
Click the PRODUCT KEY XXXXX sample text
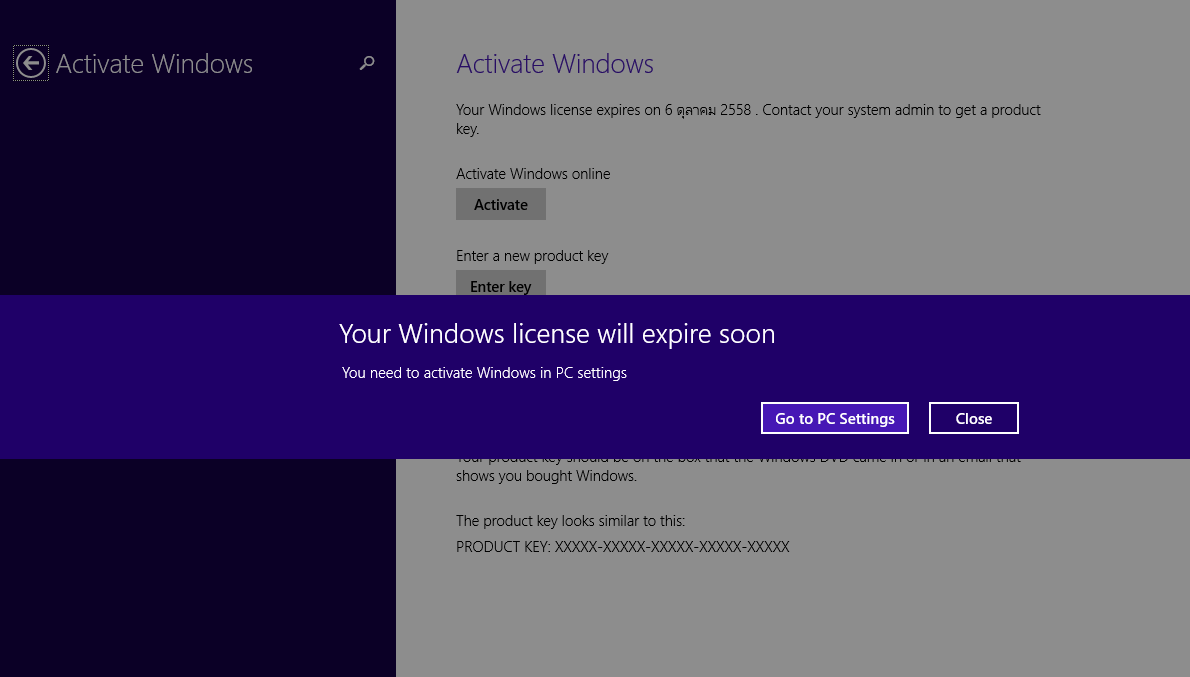[623, 546]
